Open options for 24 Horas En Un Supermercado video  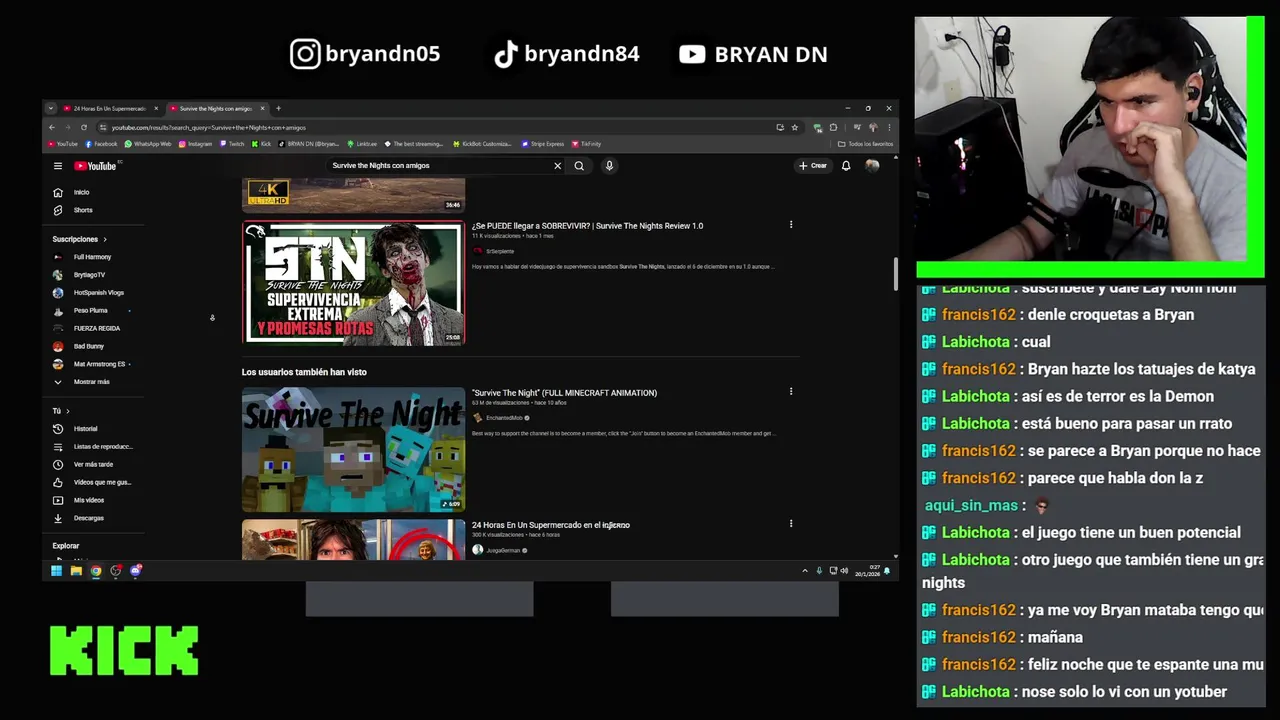791,524
